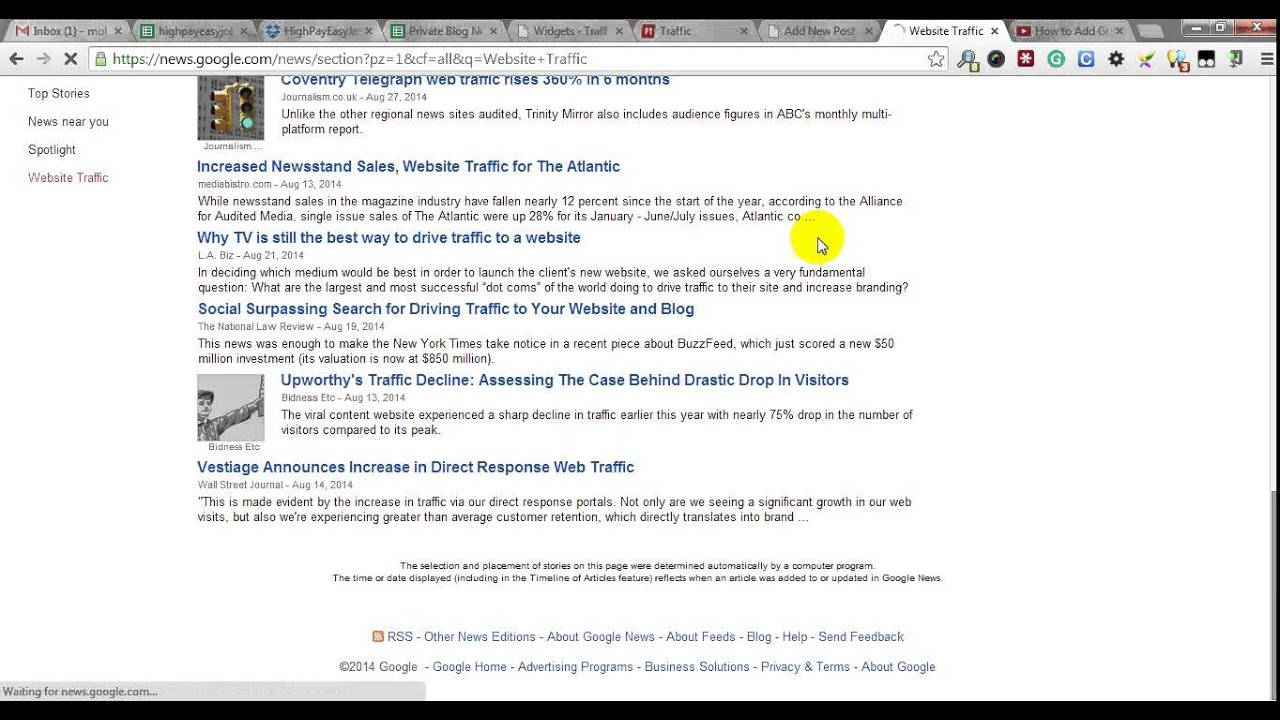Click 'Journalism.co.uk - Aug 27, 2014' source text
The height and width of the screenshot is (720, 1280).
354,98
